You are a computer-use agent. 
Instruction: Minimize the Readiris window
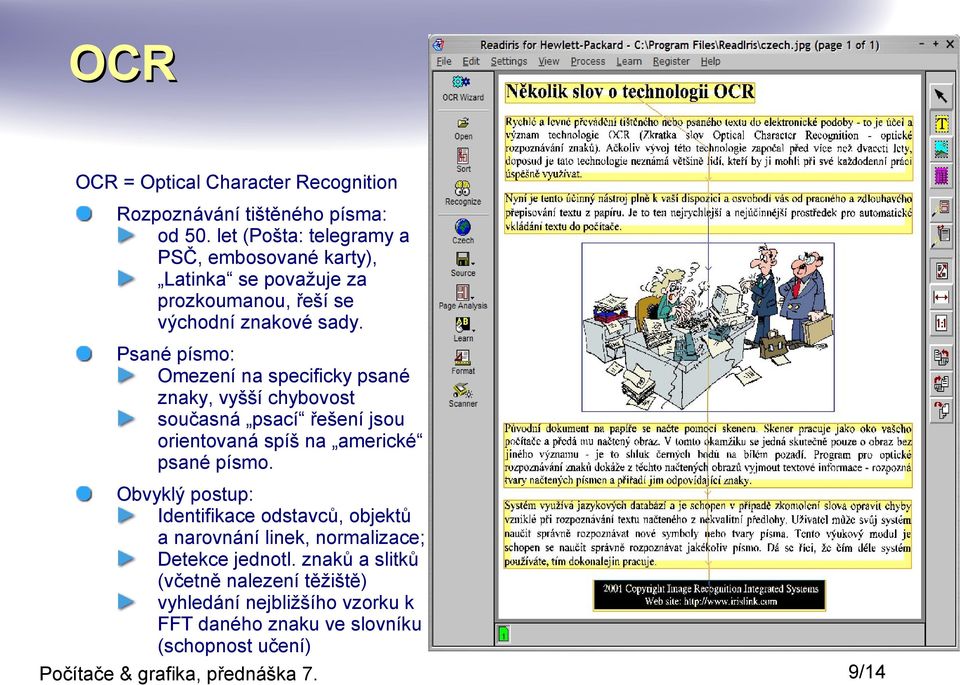pyautogui.click(x=921, y=44)
